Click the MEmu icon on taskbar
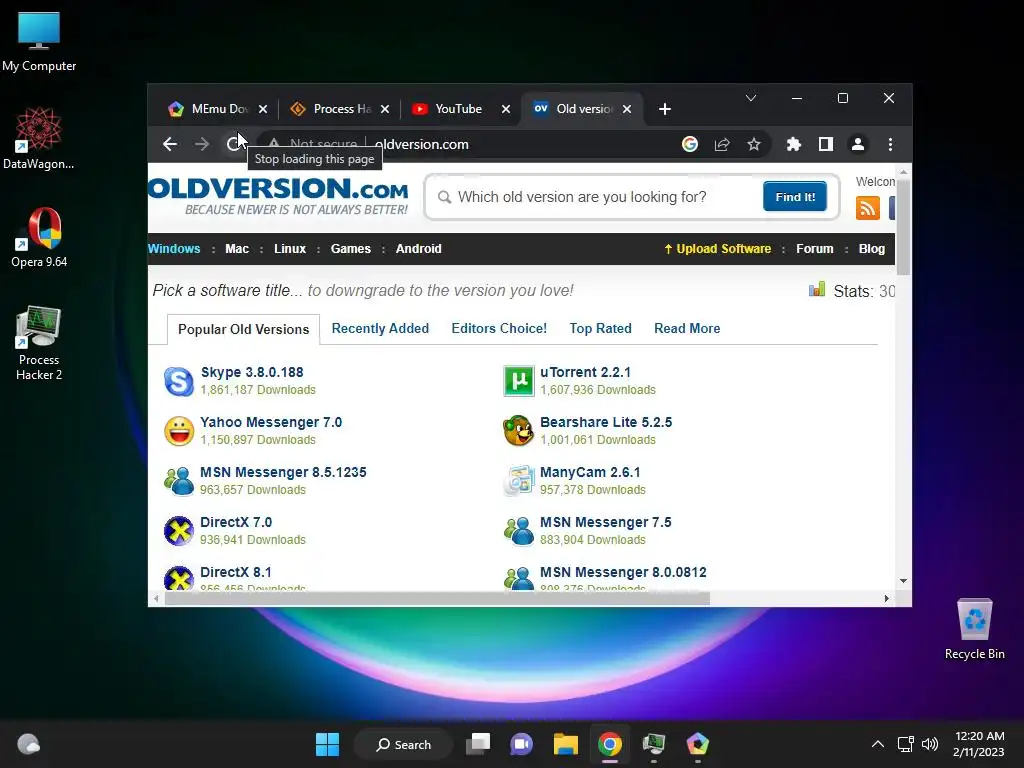This screenshot has height=768, width=1024. tap(697, 744)
